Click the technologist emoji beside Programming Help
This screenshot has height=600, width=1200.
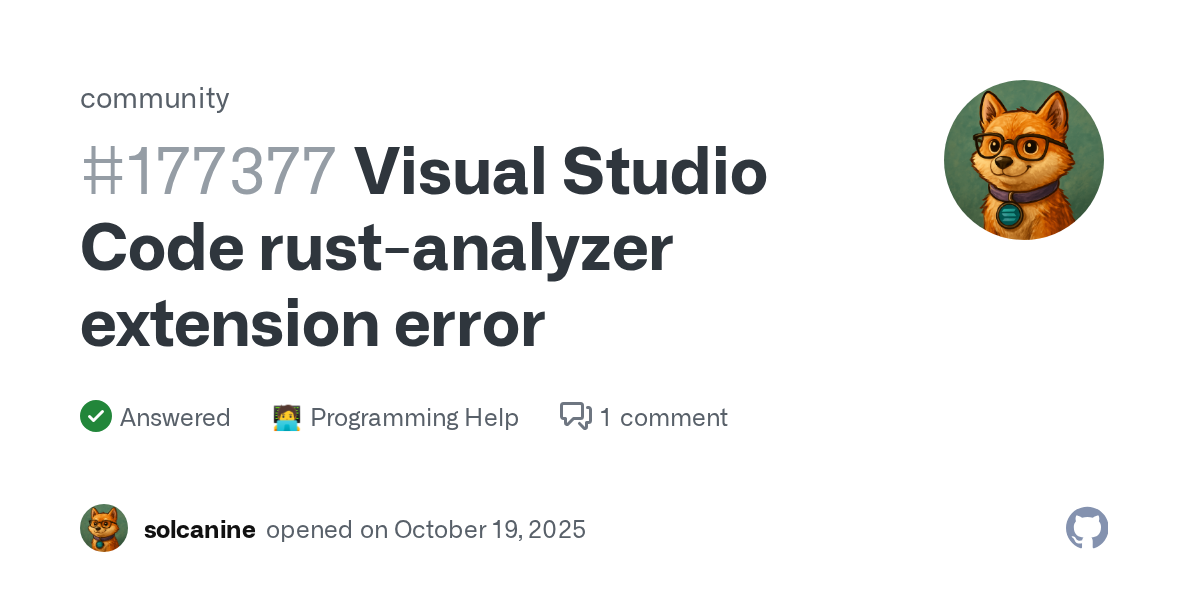click(287, 417)
